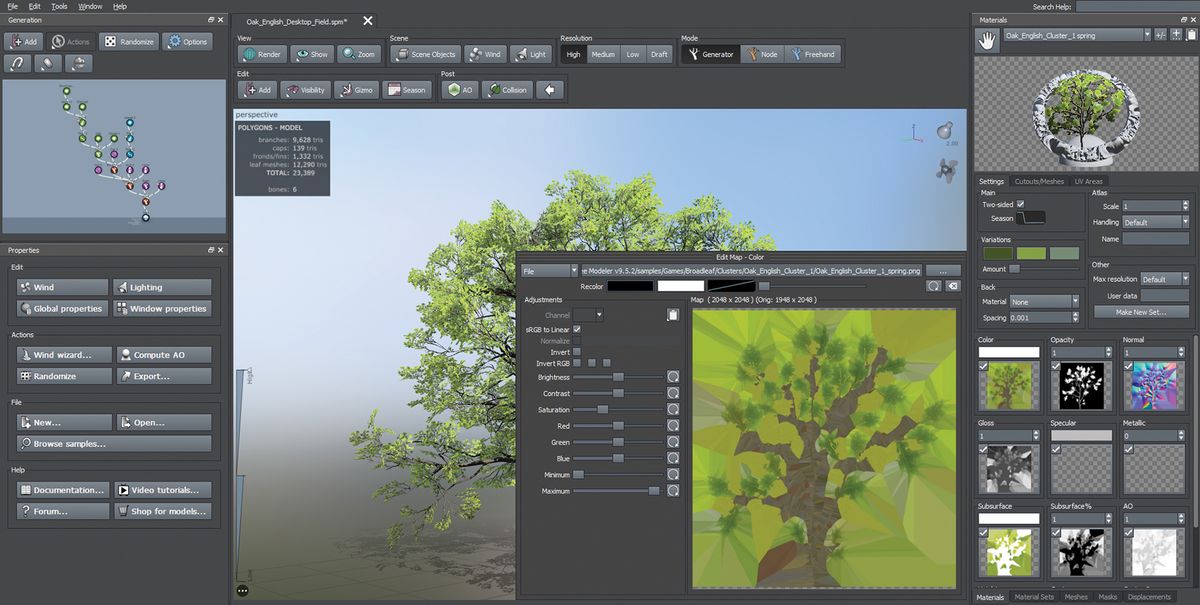Screen dimensions: 1200x605
Task: Open the Tools menu
Action: (x=59, y=5)
